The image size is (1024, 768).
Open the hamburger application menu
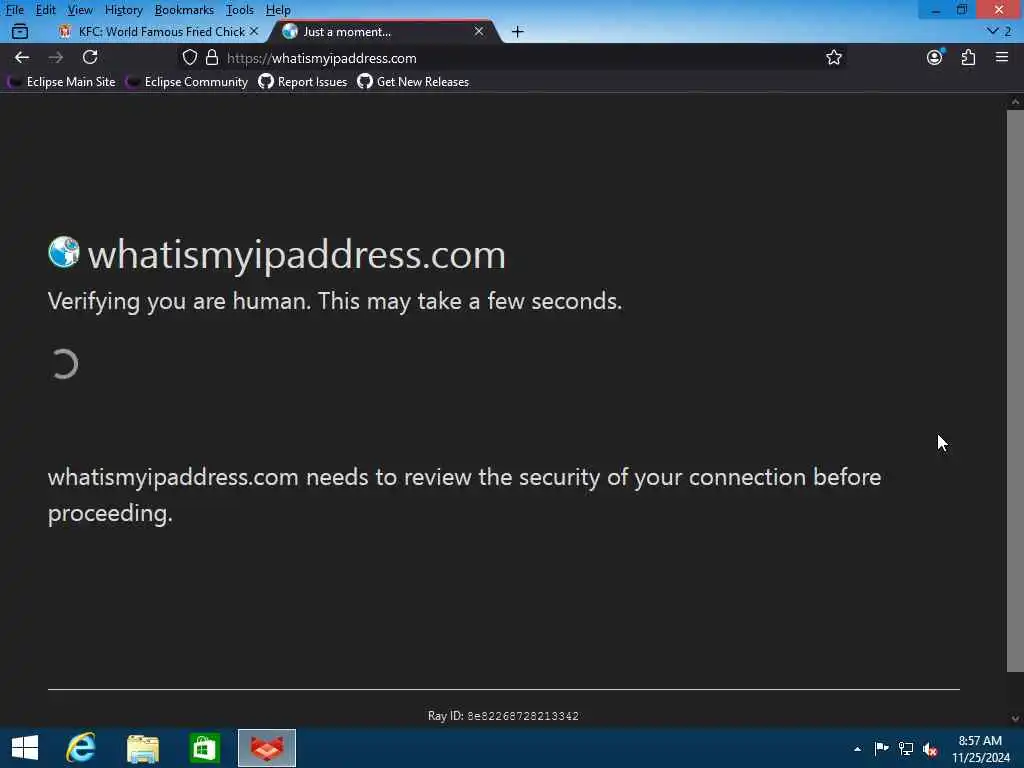1002,57
